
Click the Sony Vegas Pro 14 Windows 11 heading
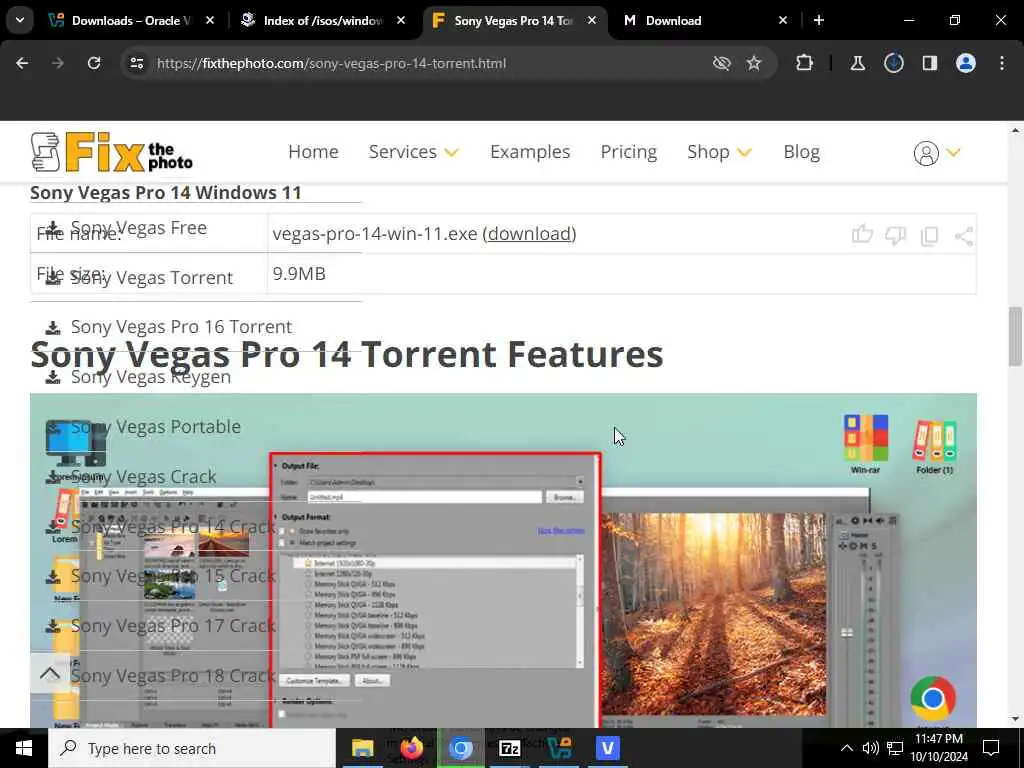click(166, 193)
